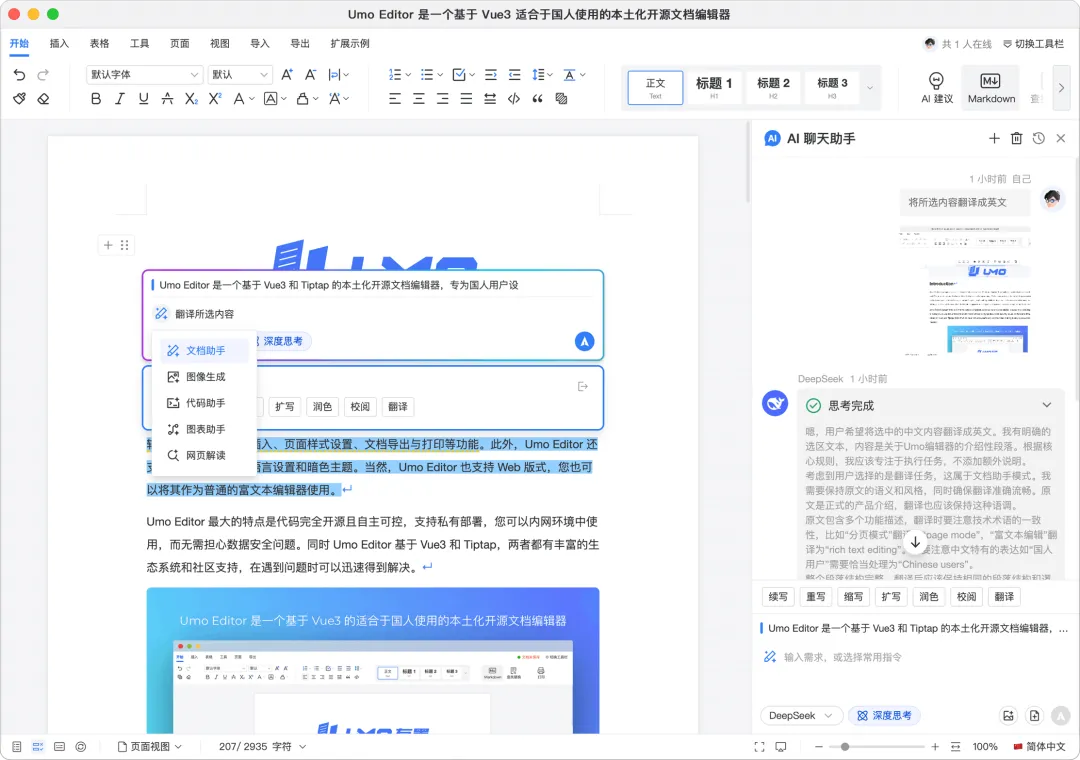Toggle 切换工具栏 toolbar mode
The width and height of the screenshot is (1080, 760).
(x=1033, y=43)
